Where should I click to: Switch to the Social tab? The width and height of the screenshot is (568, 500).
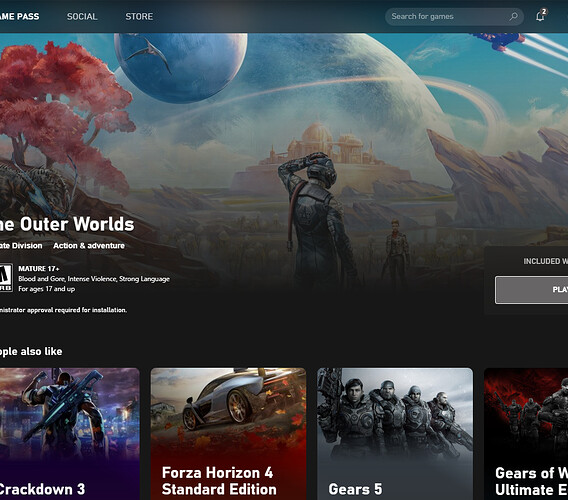pos(82,16)
